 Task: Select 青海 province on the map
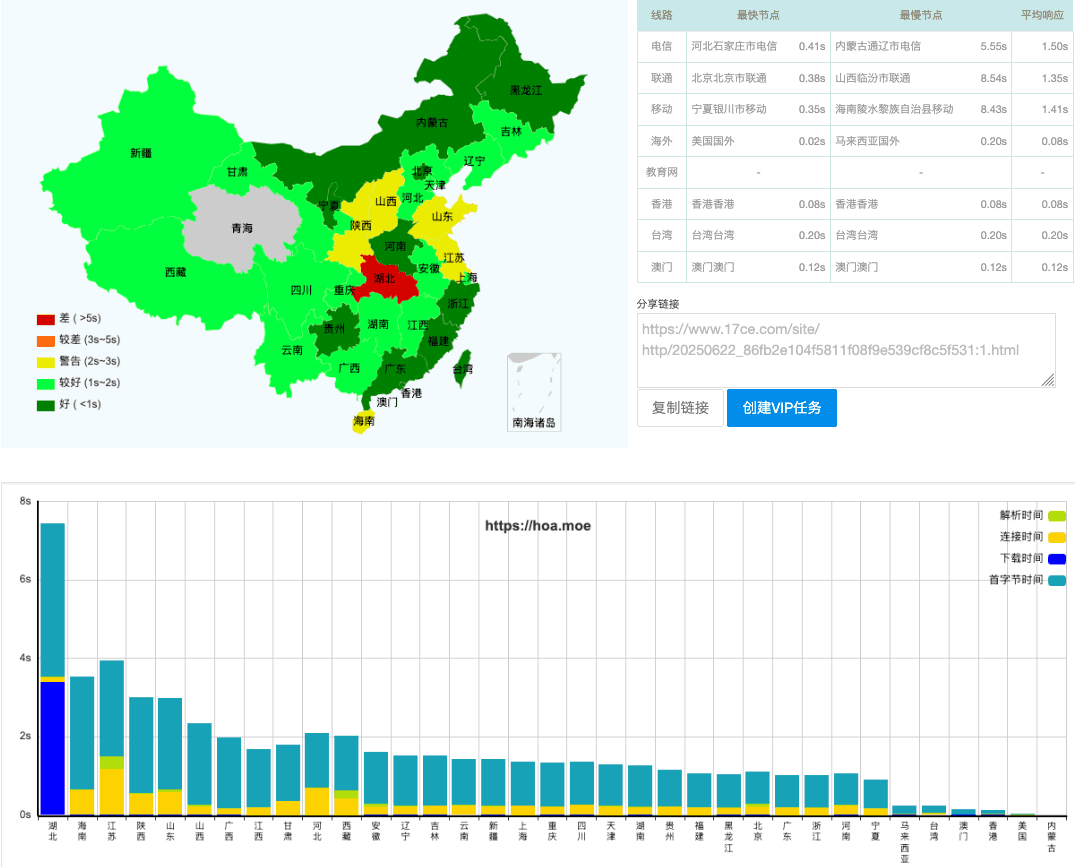242,228
